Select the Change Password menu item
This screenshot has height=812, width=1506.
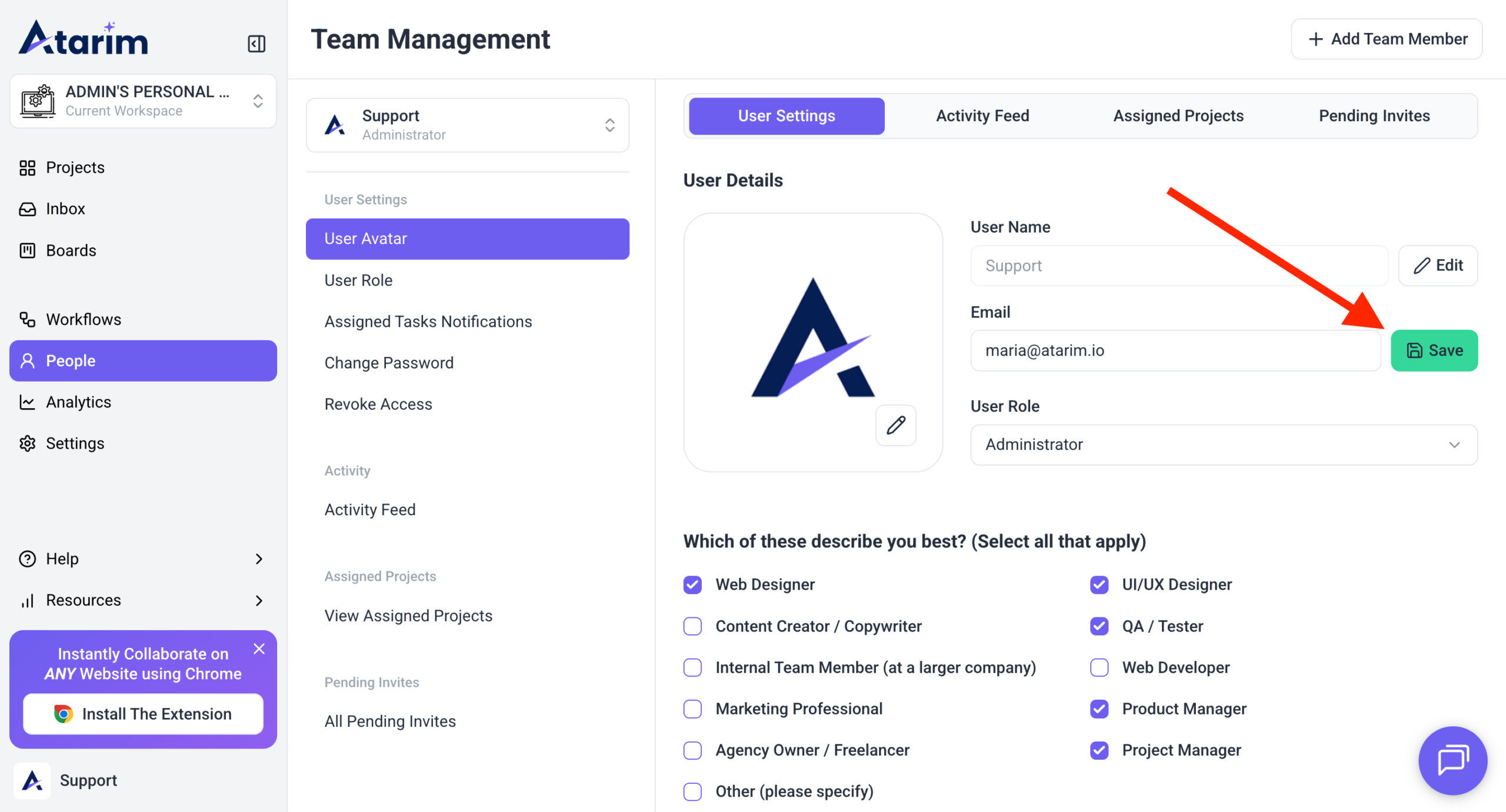pos(389,363)
